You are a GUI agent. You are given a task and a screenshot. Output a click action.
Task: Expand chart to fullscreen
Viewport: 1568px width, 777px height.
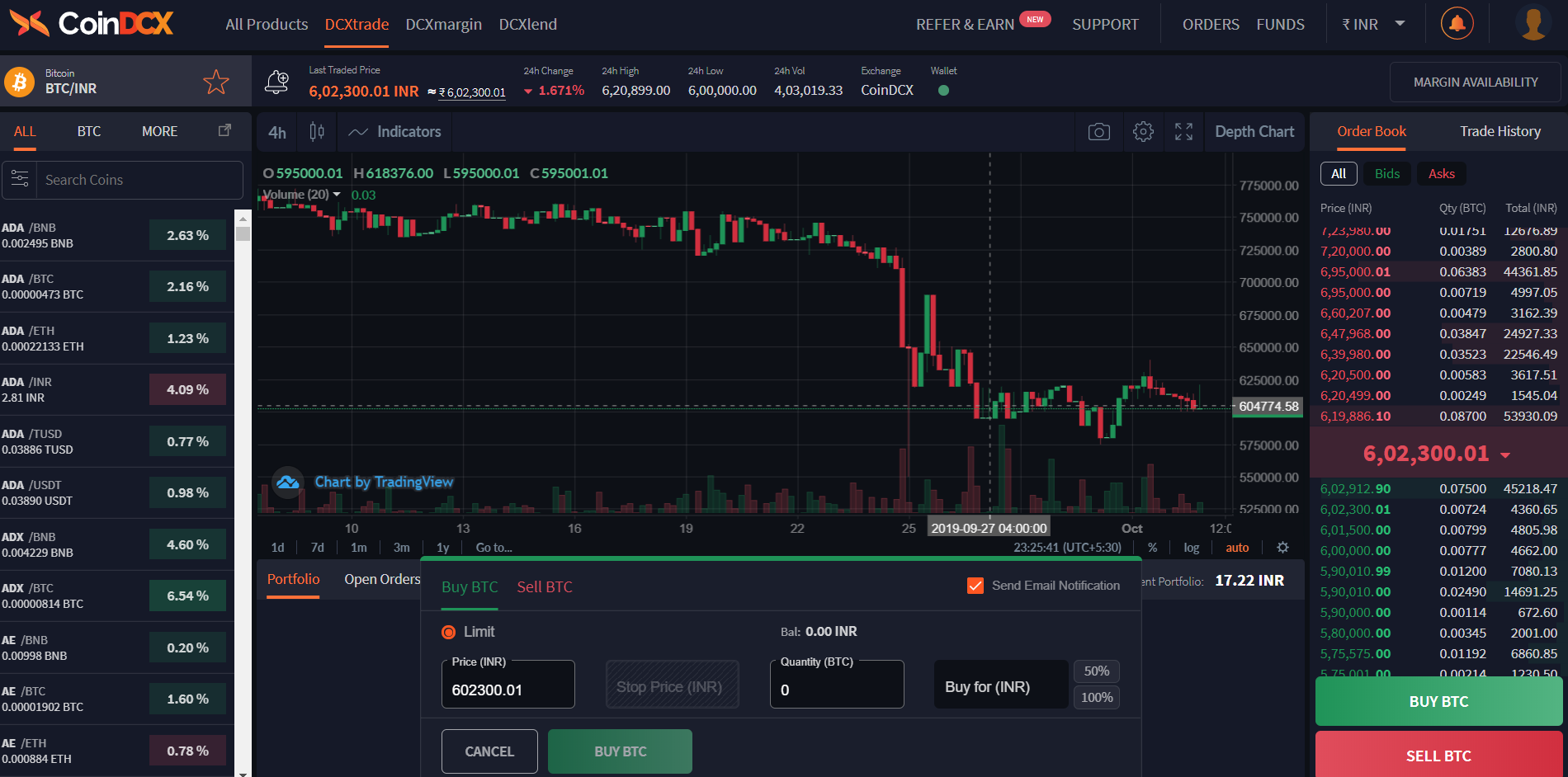(x=1183, y=132)
